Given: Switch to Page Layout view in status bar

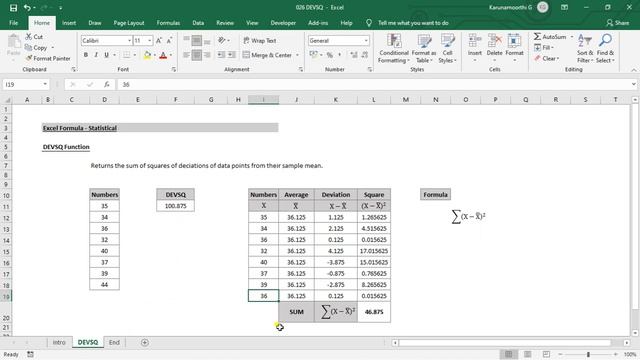Looking at the screenshot, I should coord(527,354).
